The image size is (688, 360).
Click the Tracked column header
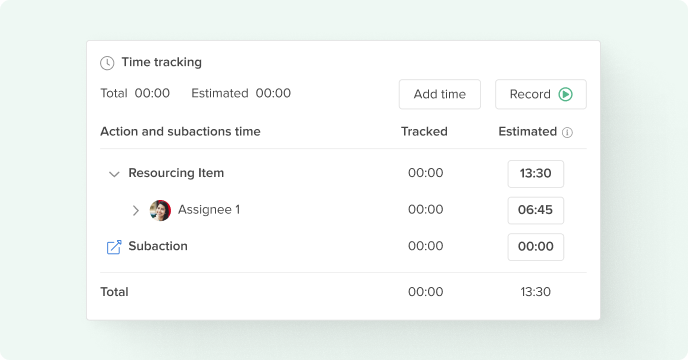(424, 132)
